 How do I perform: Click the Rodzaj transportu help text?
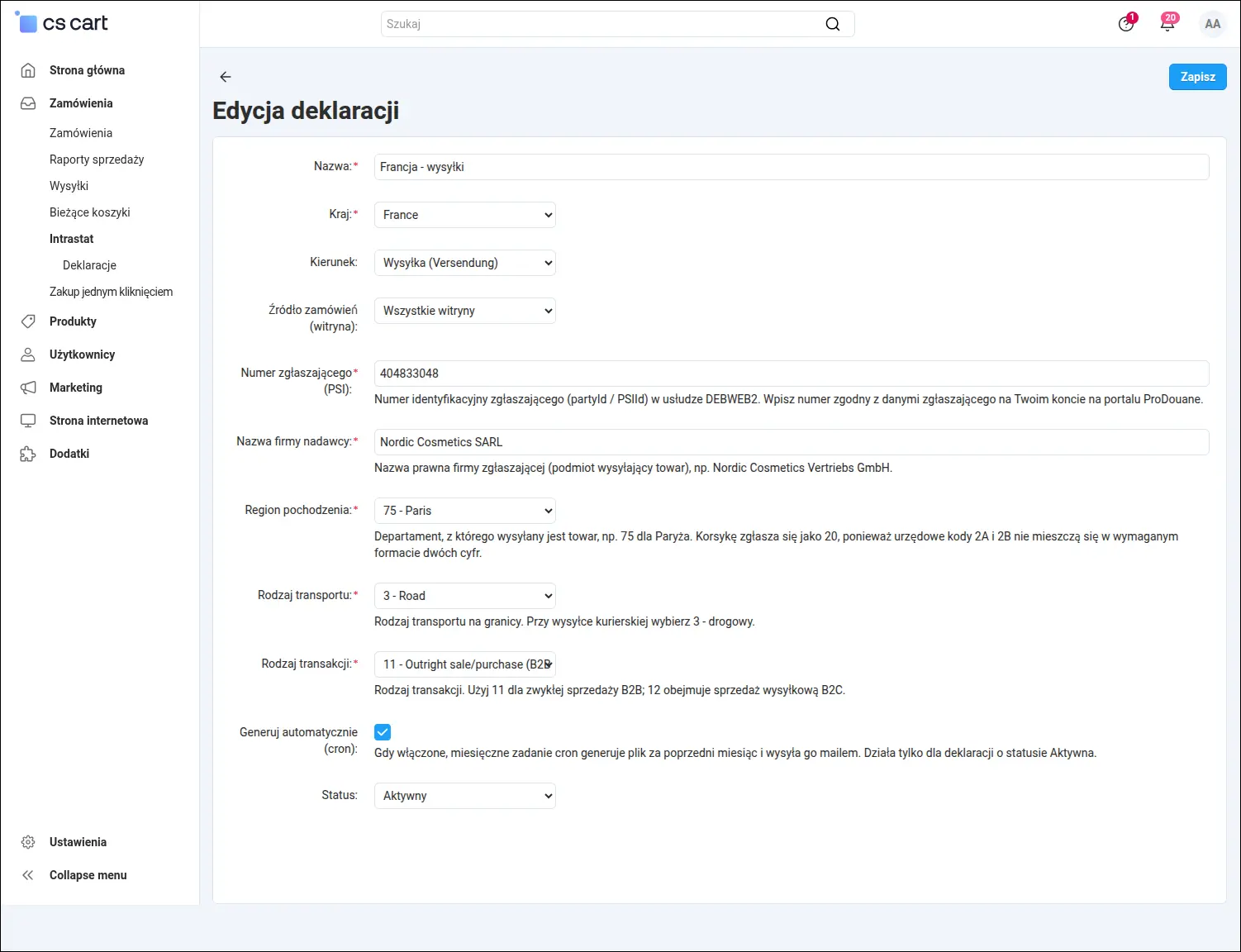point(564,621)
